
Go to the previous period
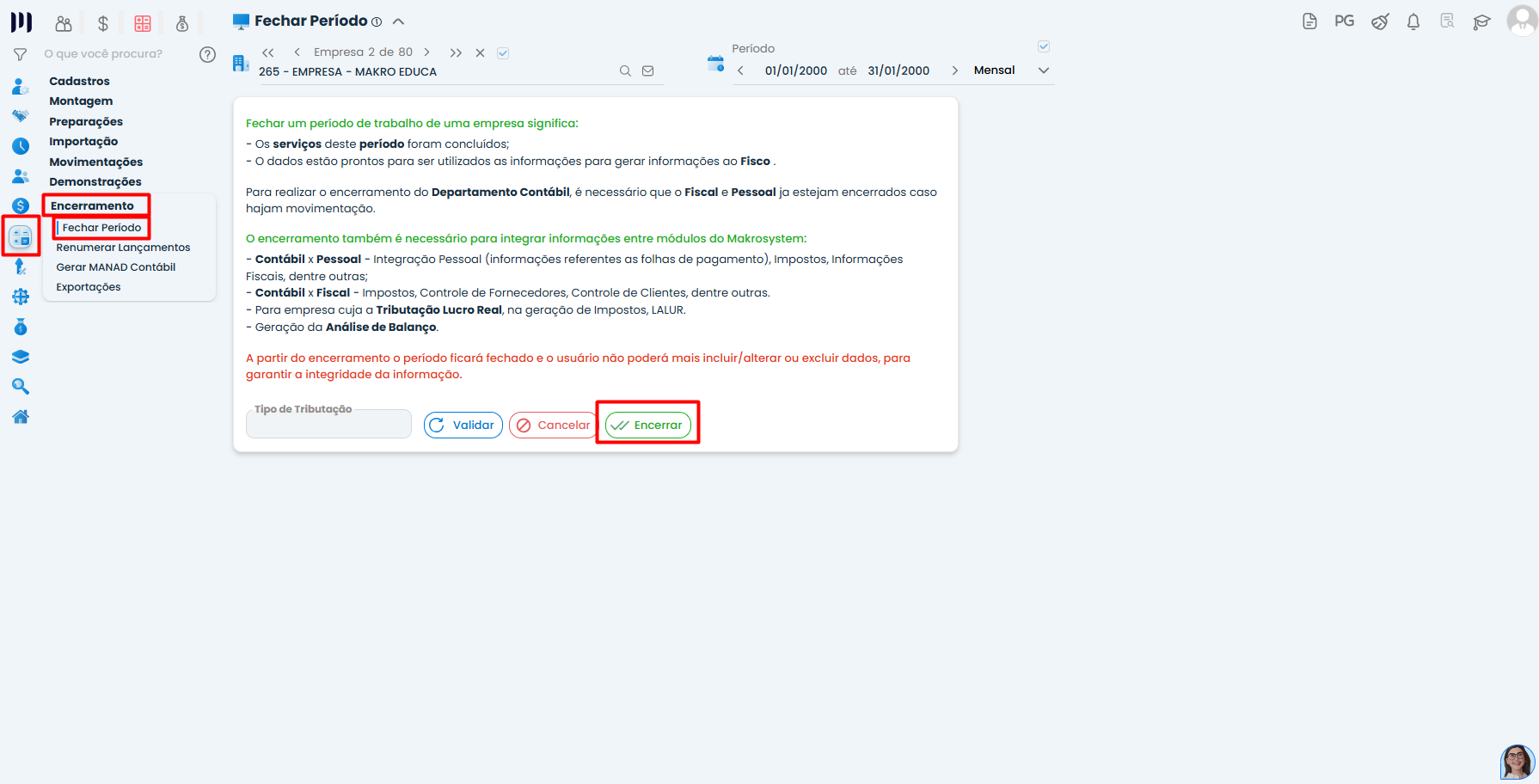point(740,70)
